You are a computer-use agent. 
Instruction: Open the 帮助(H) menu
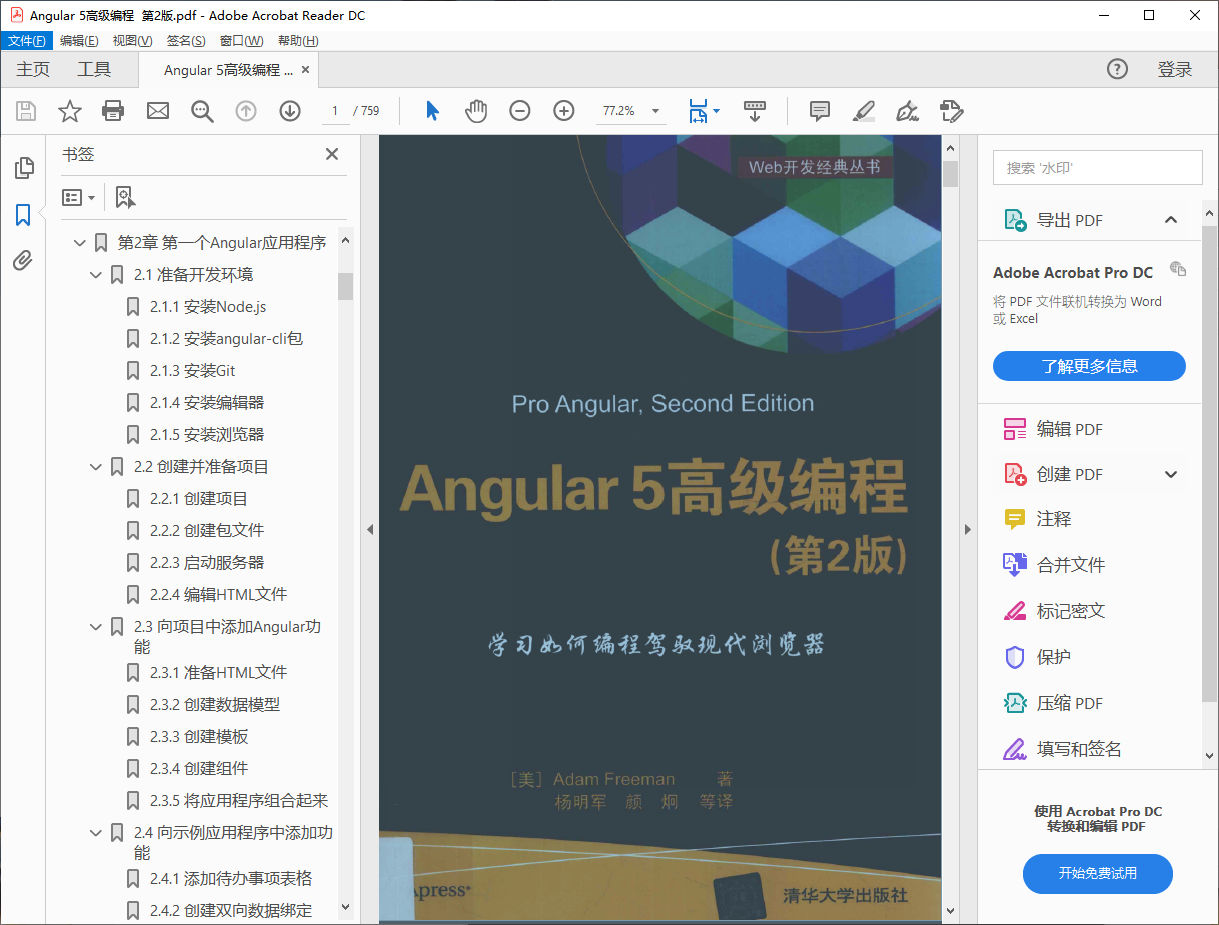click(x=298, y=41)
